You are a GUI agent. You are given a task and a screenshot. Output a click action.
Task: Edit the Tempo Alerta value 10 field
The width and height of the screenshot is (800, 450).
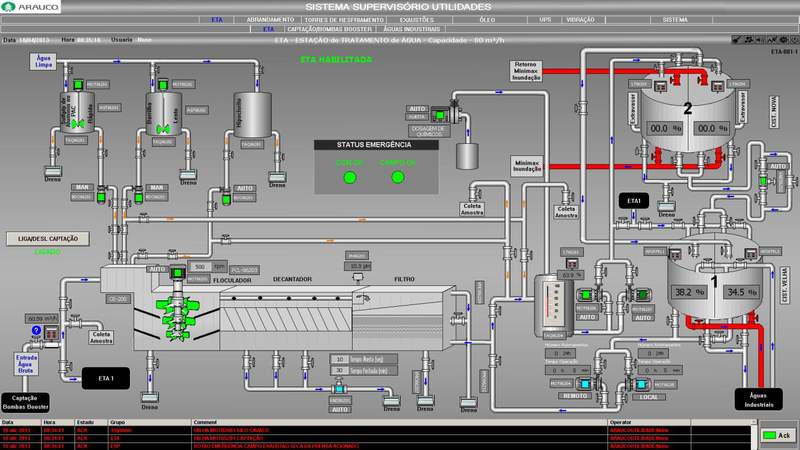click(340, 359)
